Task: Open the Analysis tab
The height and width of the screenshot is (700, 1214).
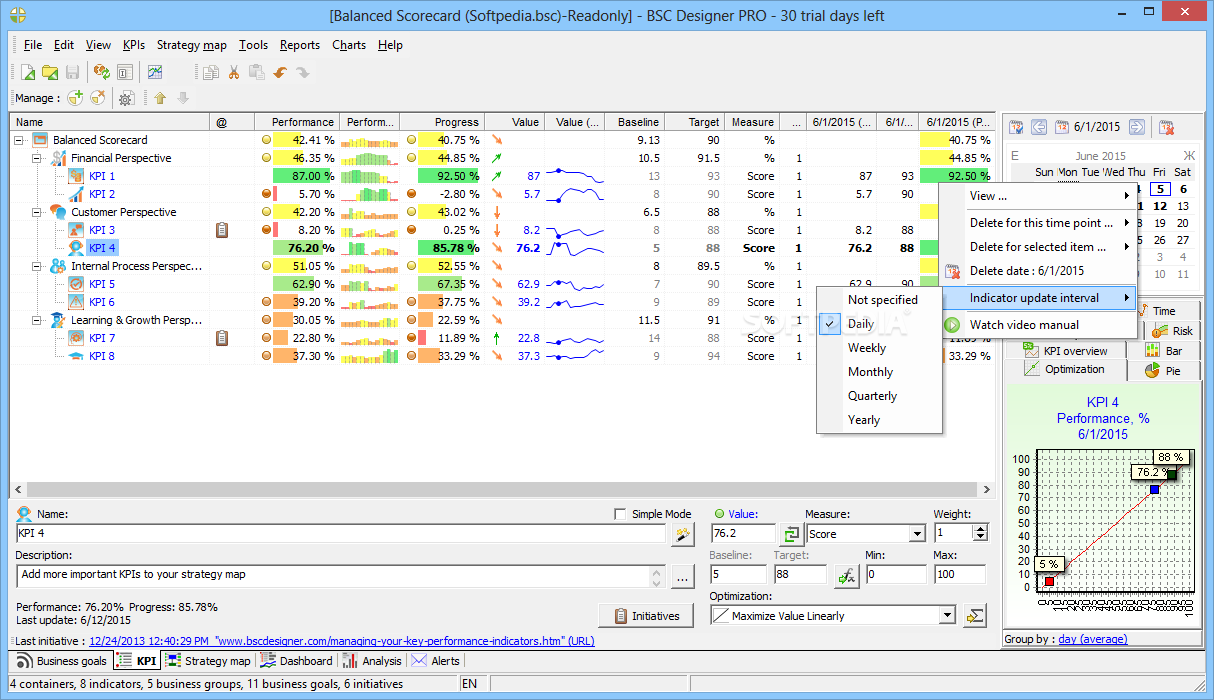Action: click(x=372, y=661)
